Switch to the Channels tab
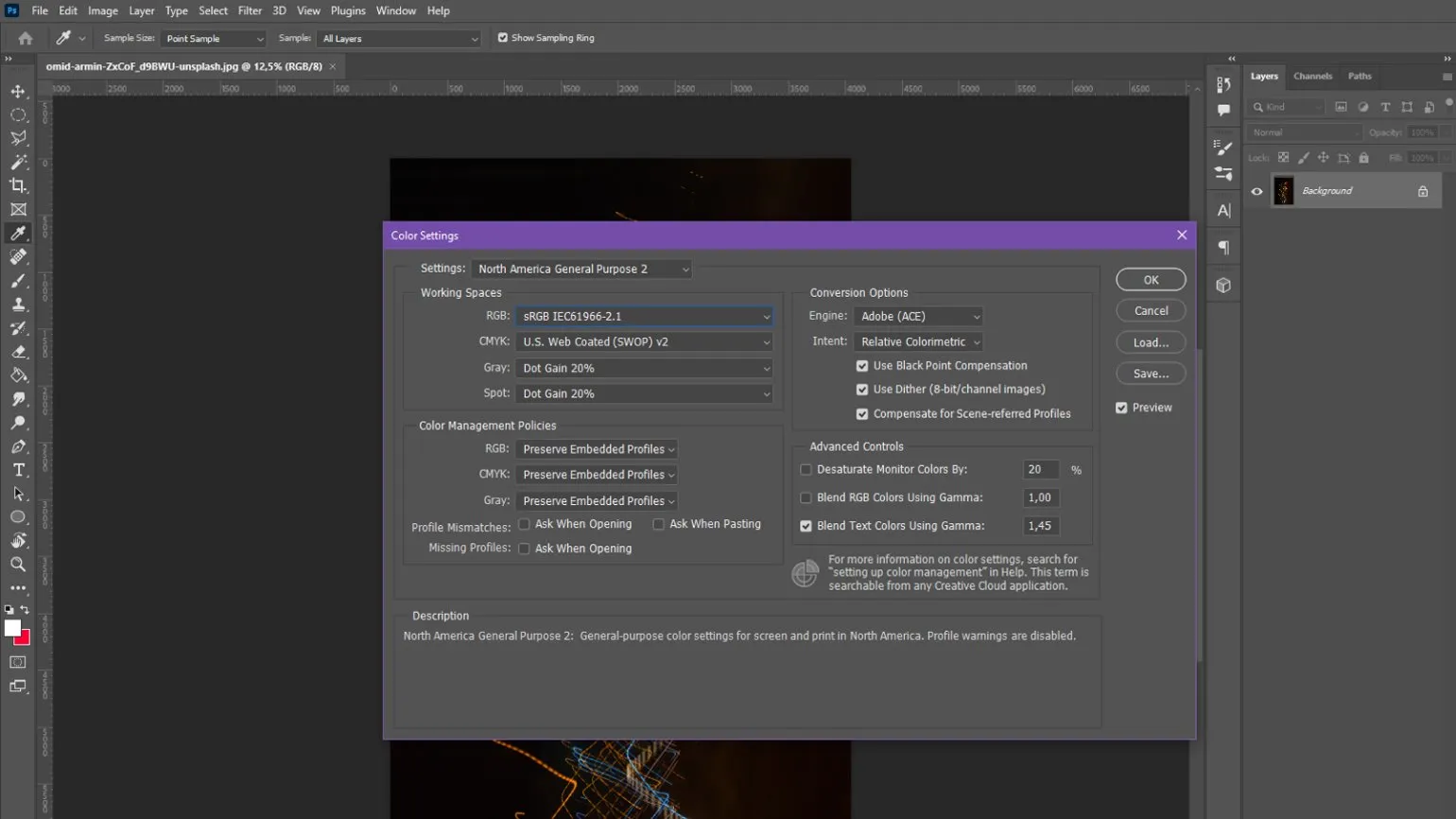 (x=1312, y=77)
